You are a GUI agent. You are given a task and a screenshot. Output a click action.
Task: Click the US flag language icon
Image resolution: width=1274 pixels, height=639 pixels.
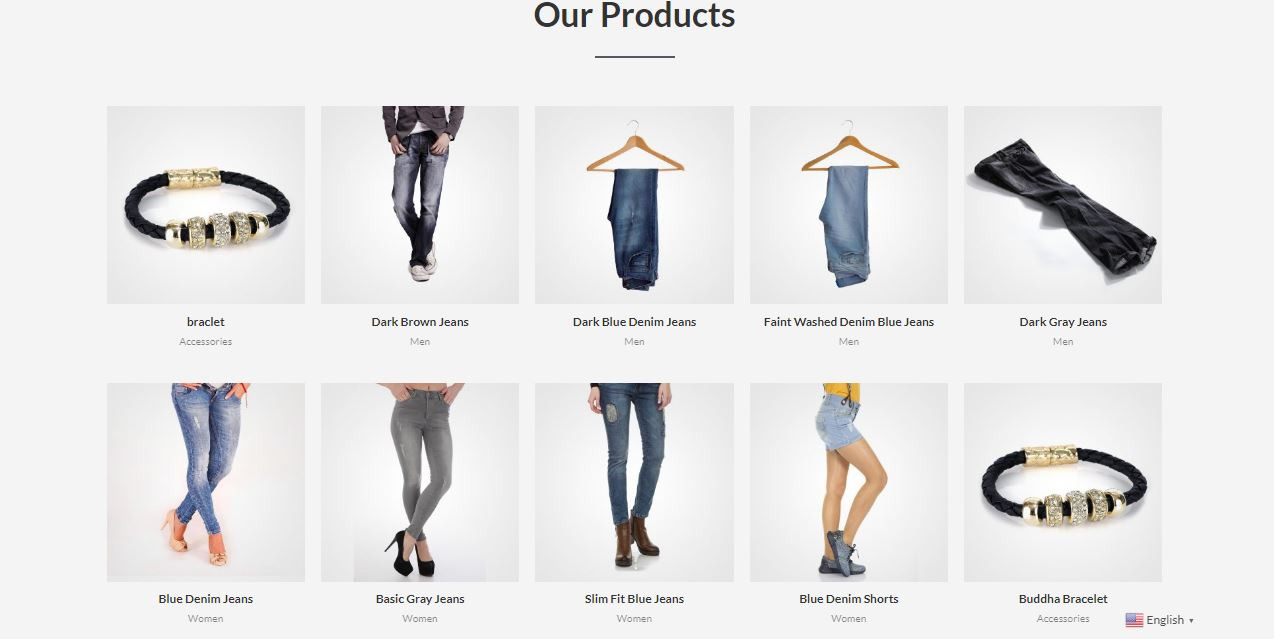(1134, 620)
